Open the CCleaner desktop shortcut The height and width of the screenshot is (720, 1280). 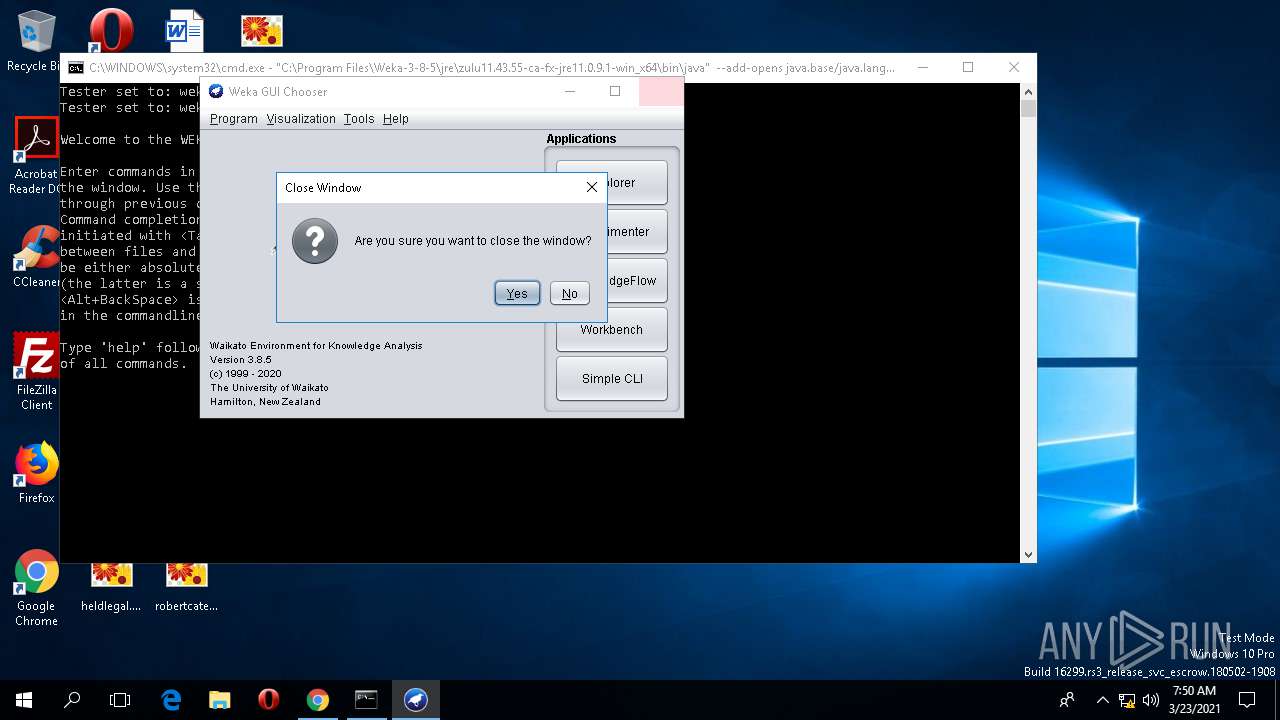click(x=36, y=257)
